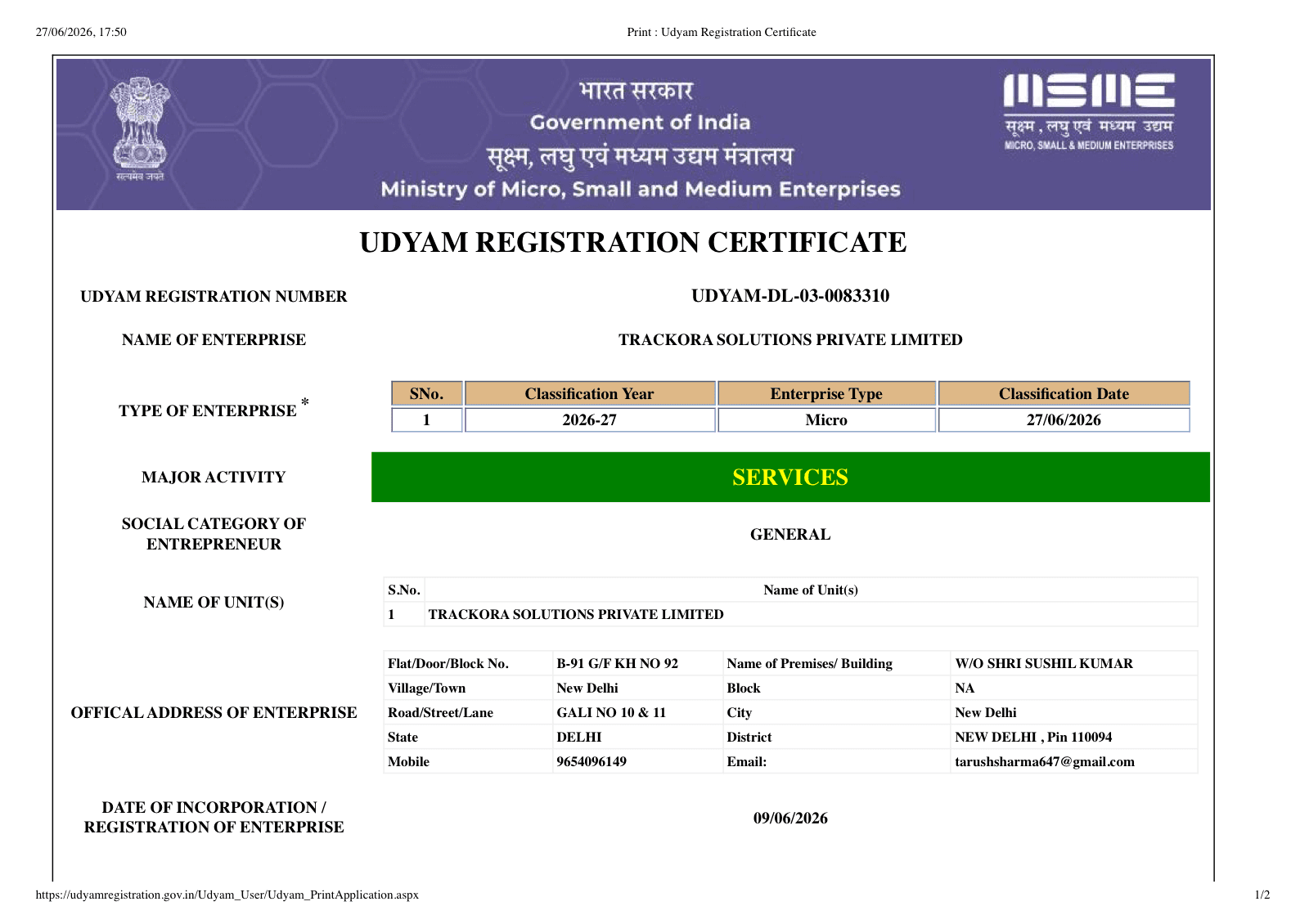
Task: Click the MAJOR ACTIVITY label
Action: 214,478
